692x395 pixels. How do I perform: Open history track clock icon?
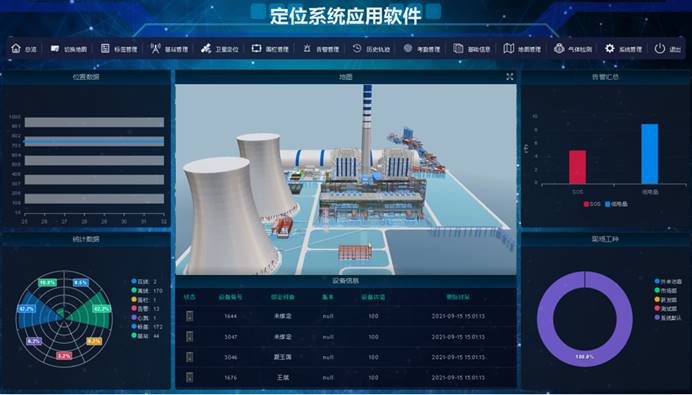pos(357,49)
